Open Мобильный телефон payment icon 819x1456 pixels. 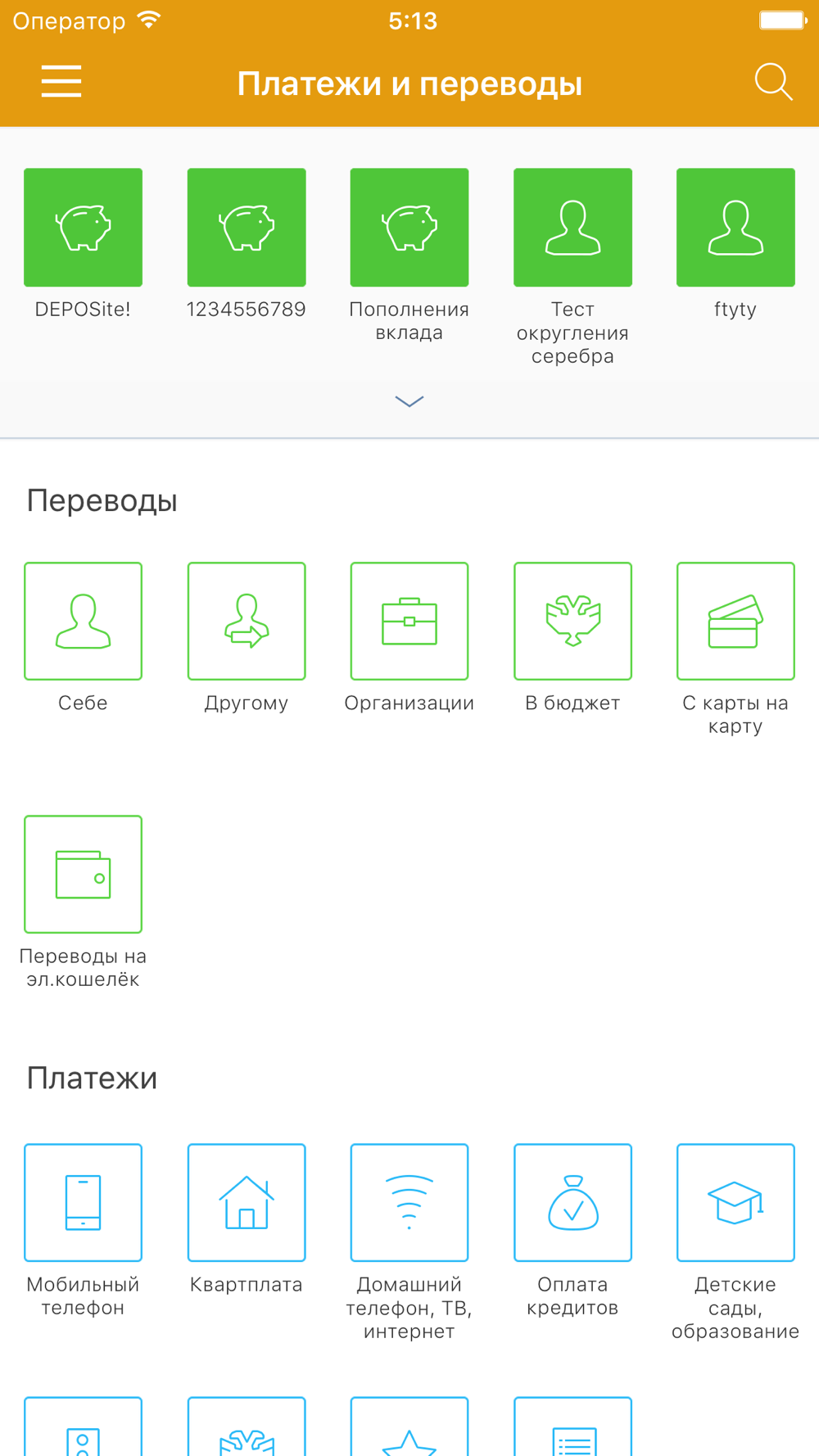pos(83,1202)
